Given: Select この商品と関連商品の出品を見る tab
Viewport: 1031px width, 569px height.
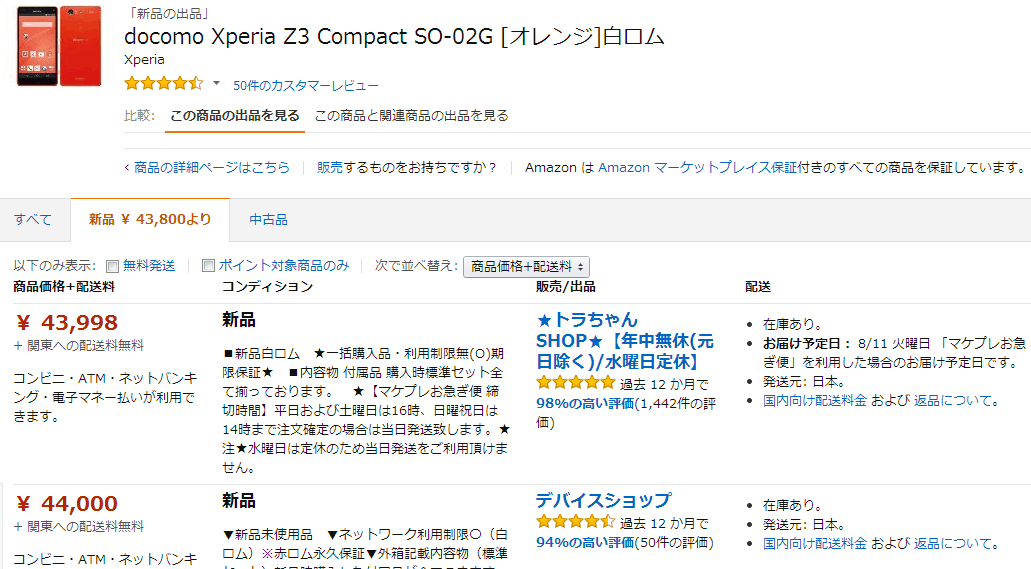Looking at the screenshot, I should pos(411,115).
